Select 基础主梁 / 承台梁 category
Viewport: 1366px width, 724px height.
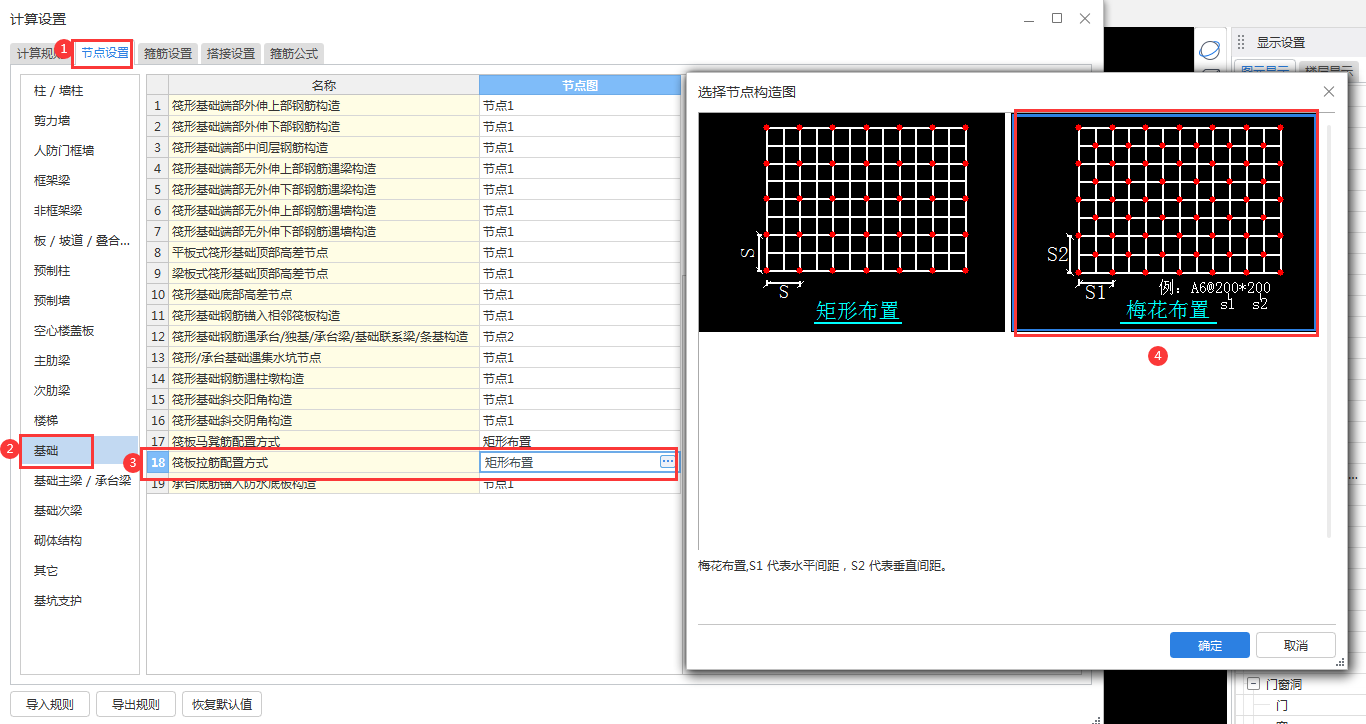(80, 480)
